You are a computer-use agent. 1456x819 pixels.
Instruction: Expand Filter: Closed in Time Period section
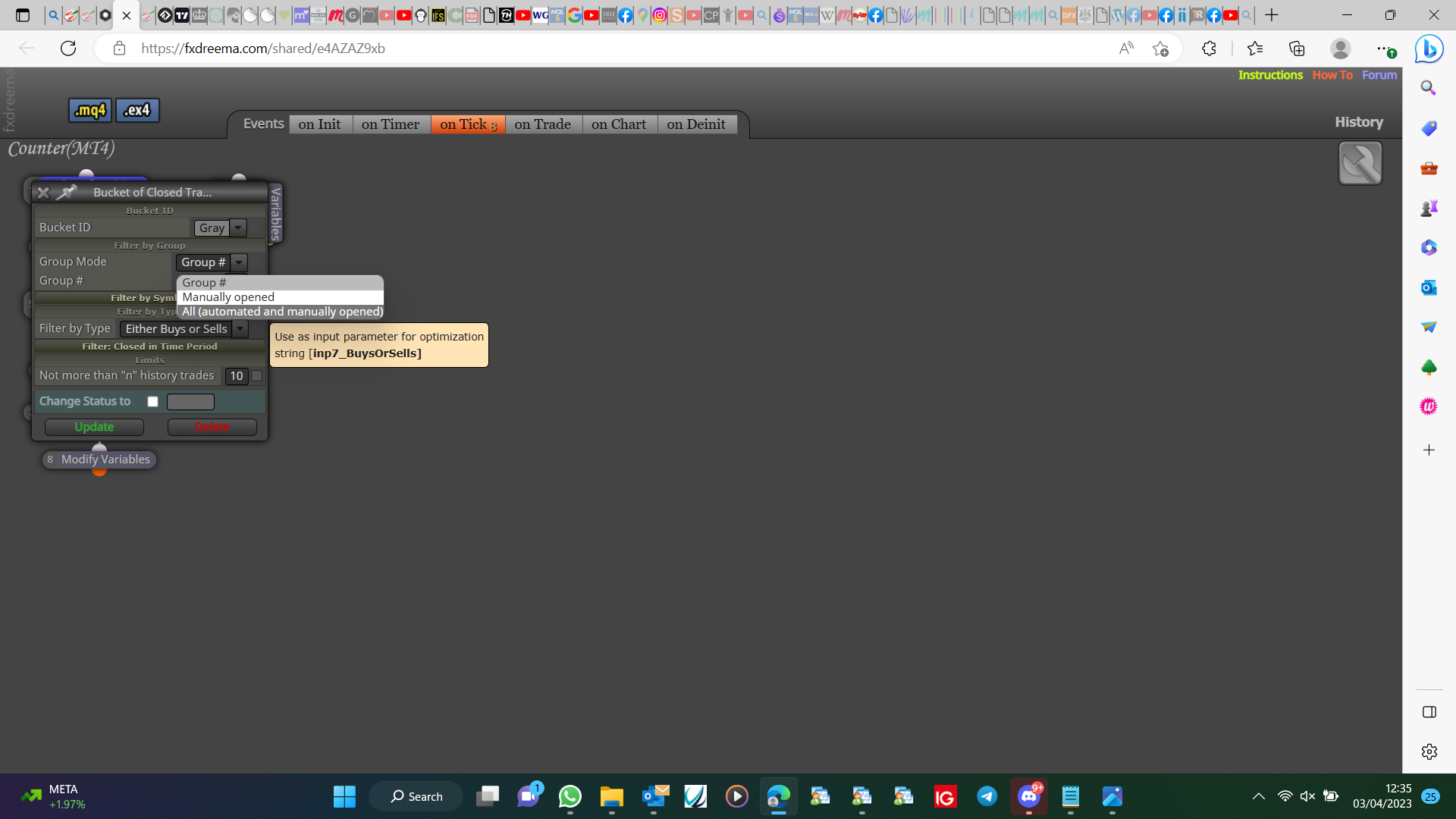(149, 347)
